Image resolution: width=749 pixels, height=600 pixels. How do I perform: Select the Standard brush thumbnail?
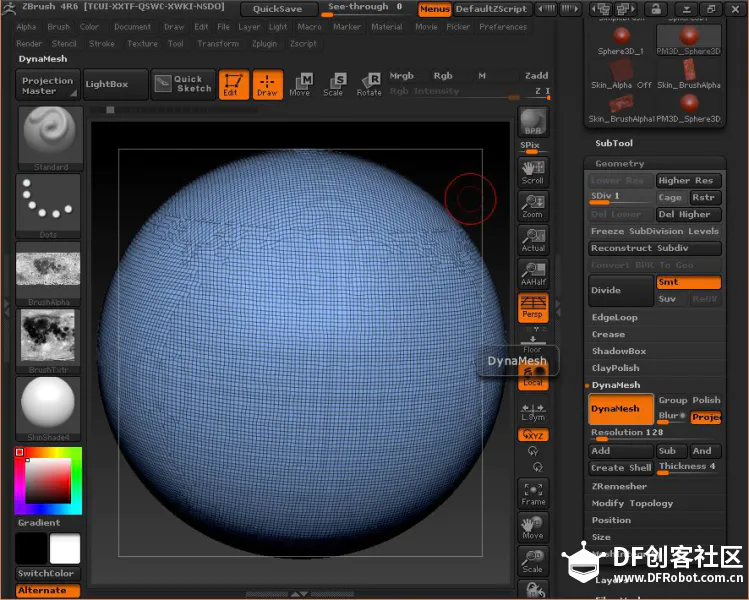coord(50,139)
